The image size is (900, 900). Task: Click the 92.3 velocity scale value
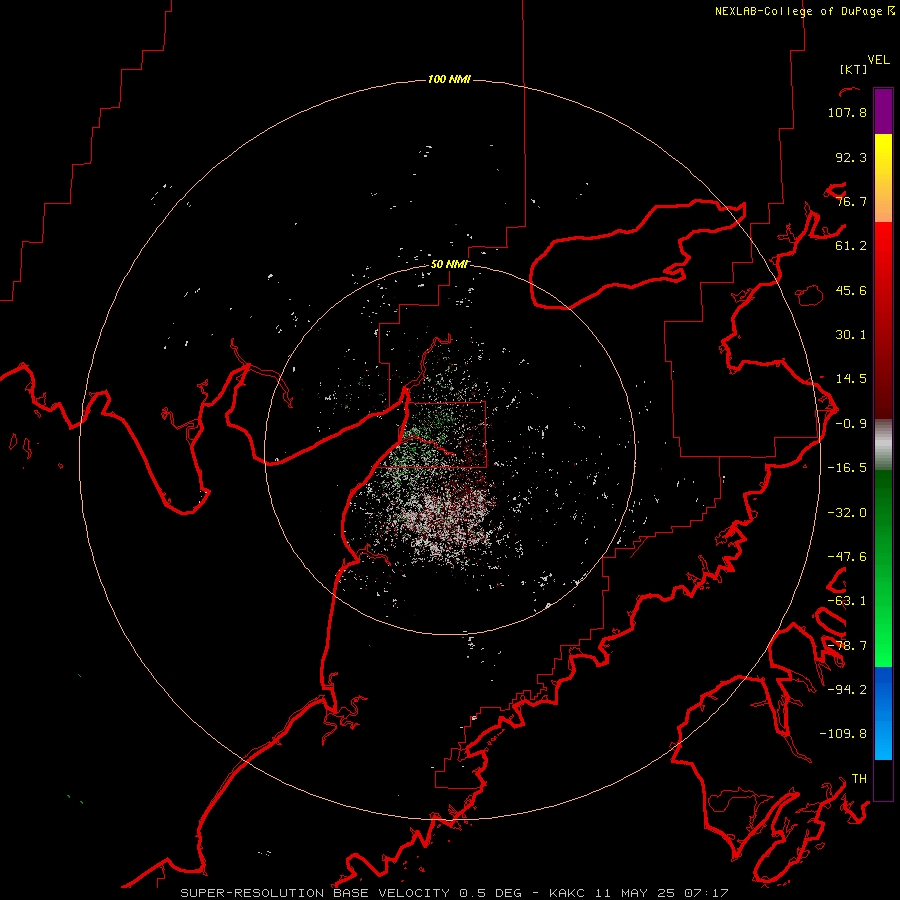coord(851,157)
